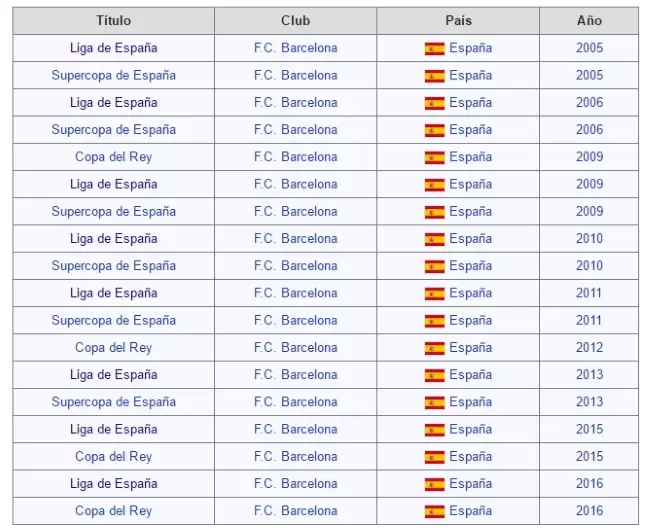Open the Copa del Rey link for 2009
Viewport: 650px width, 529px height.
[x=113, y=157]
